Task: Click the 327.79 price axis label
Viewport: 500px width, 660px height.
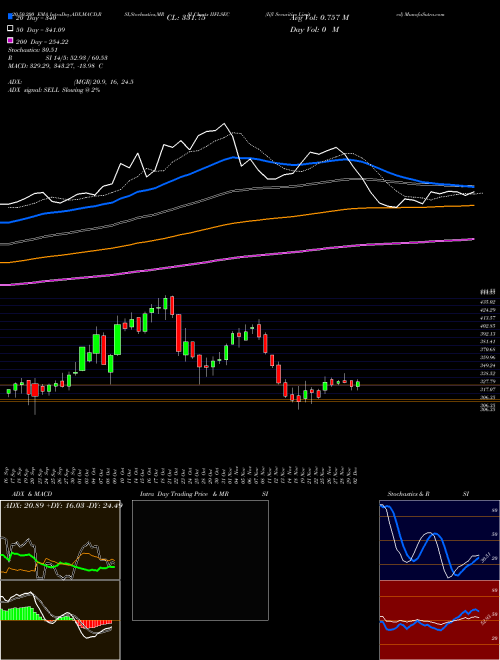Action: (x=488, y=381)
